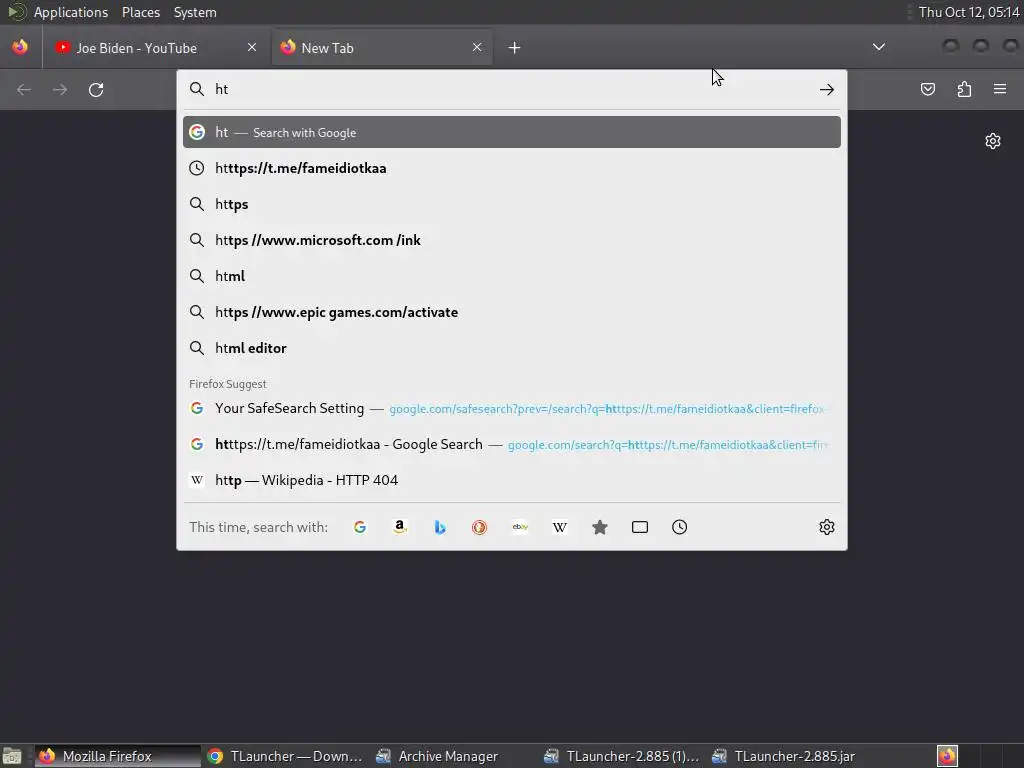The height and width of the screenshot is (768, 1024).
Task: Search this time with eBay icon
Action: [x=520, y=527]
